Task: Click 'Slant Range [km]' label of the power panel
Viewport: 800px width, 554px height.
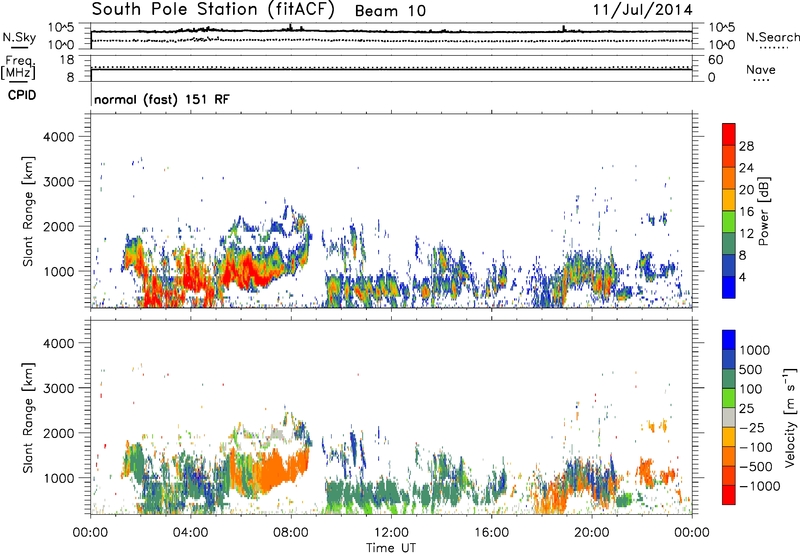Action: pyautogui.click(x=28, y=211)
